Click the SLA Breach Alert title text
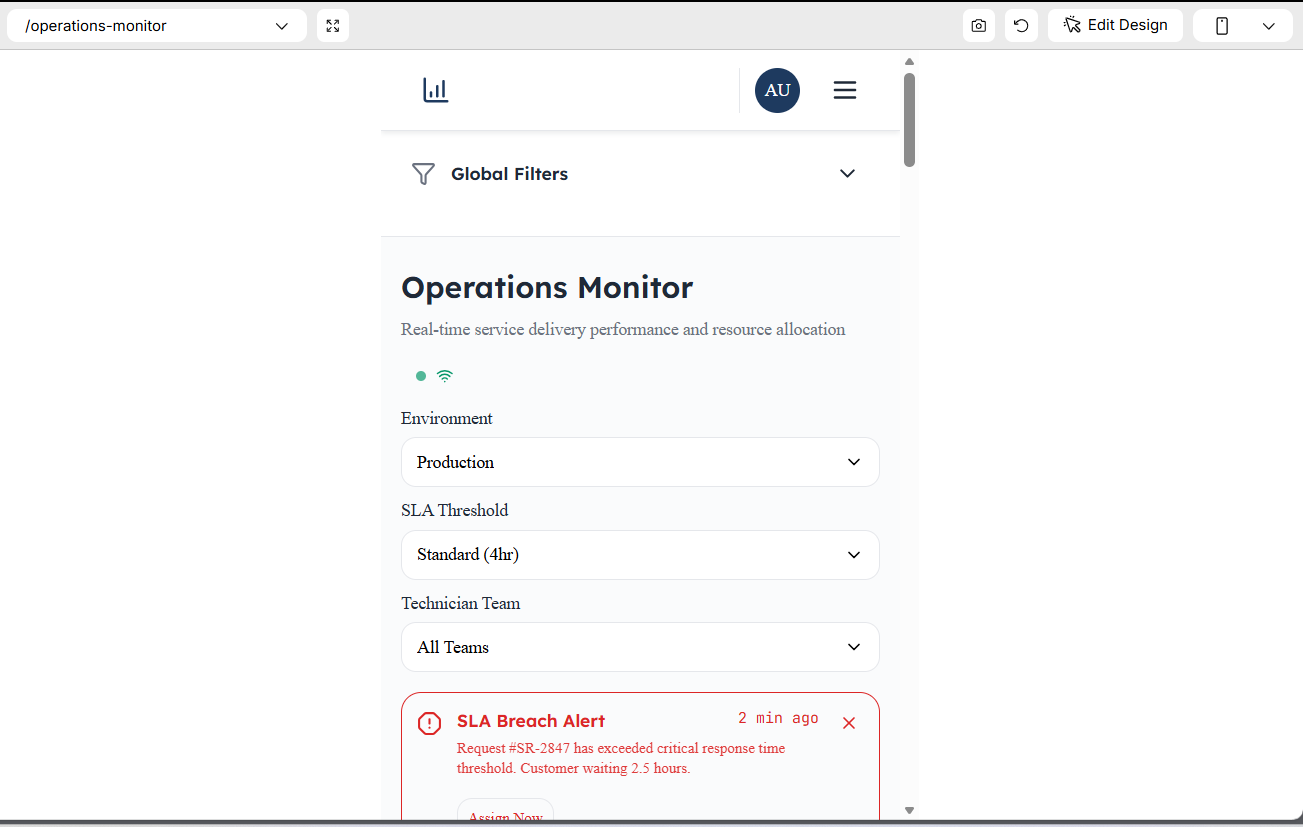This screenshot has height=827, width=1303. coord(531,721)
